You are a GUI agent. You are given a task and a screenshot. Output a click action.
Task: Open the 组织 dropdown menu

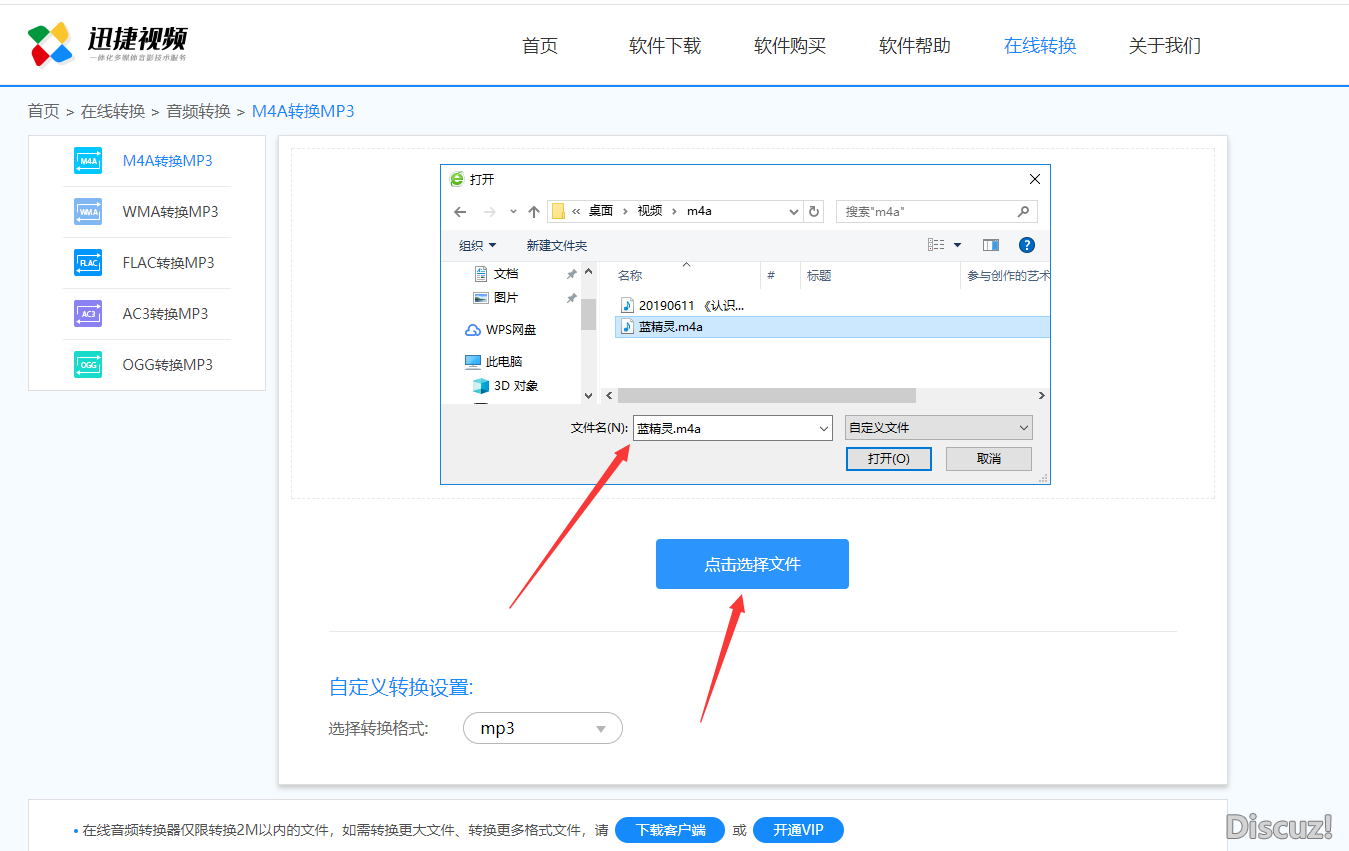pos(478,245)
